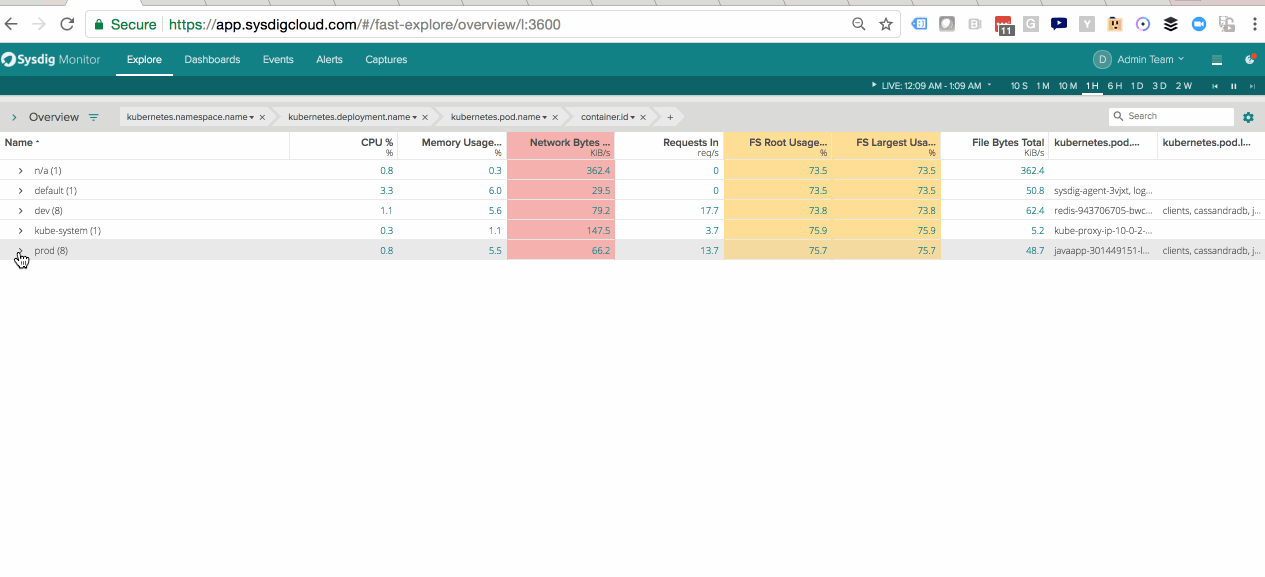Add a new grouping level with plus
The image size is (1265, 577).
click(x=670, y=117)
